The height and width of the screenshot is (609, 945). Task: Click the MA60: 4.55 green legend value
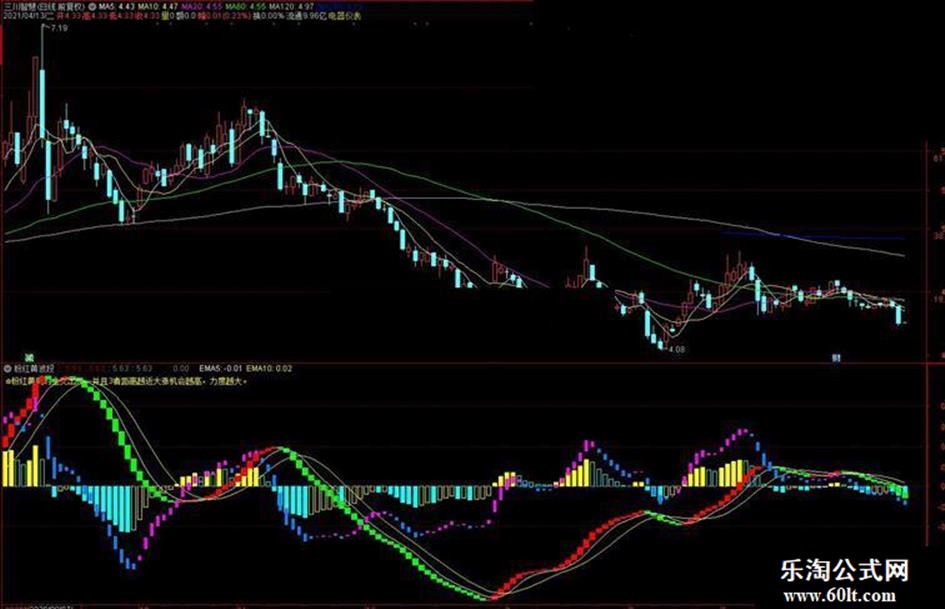(x=246, y=7)
